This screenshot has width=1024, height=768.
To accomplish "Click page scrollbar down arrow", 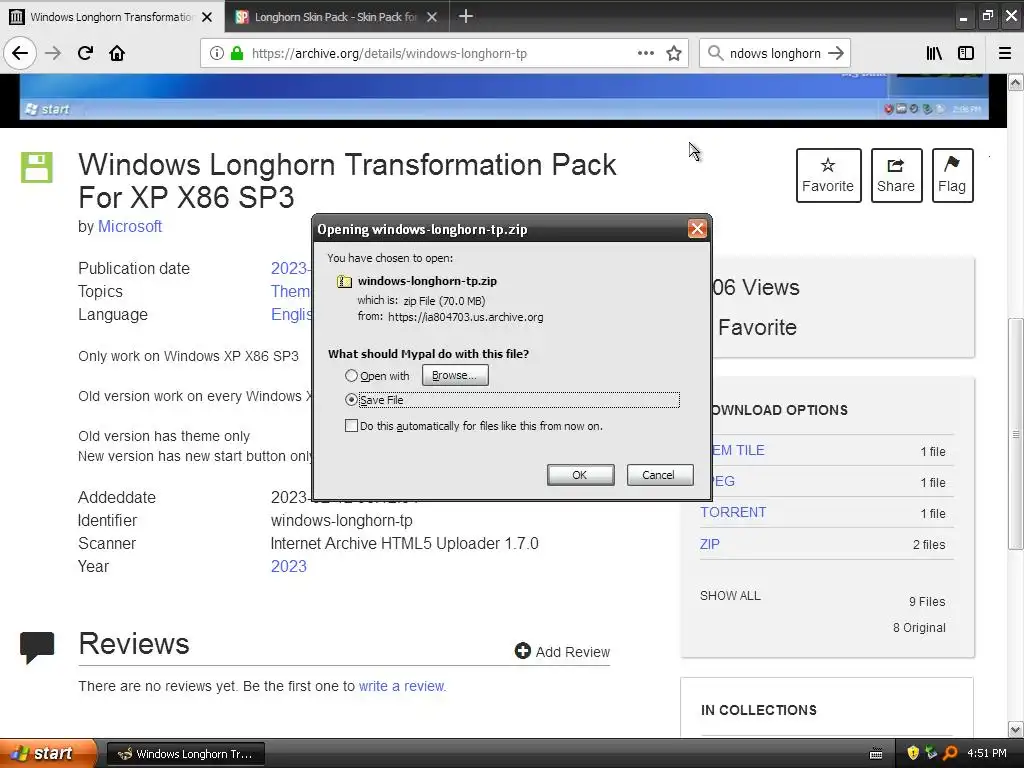I will click(x=1016, y=729).
